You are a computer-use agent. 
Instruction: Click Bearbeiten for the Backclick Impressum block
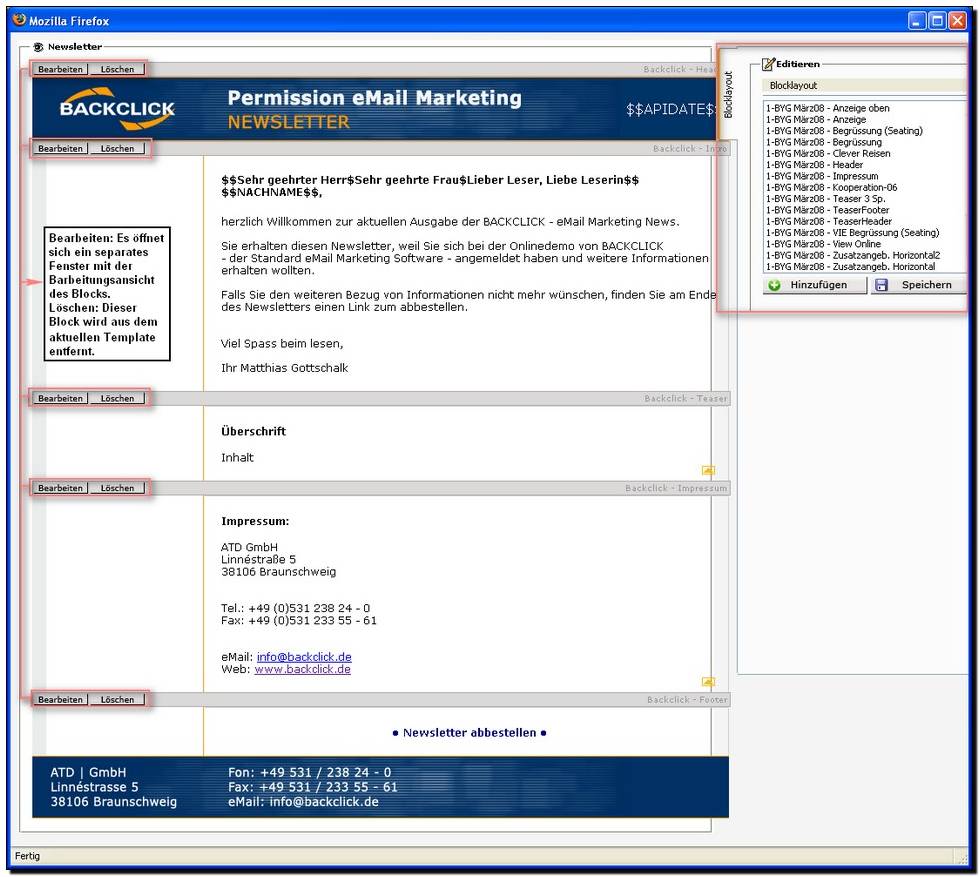pos(60,488)
